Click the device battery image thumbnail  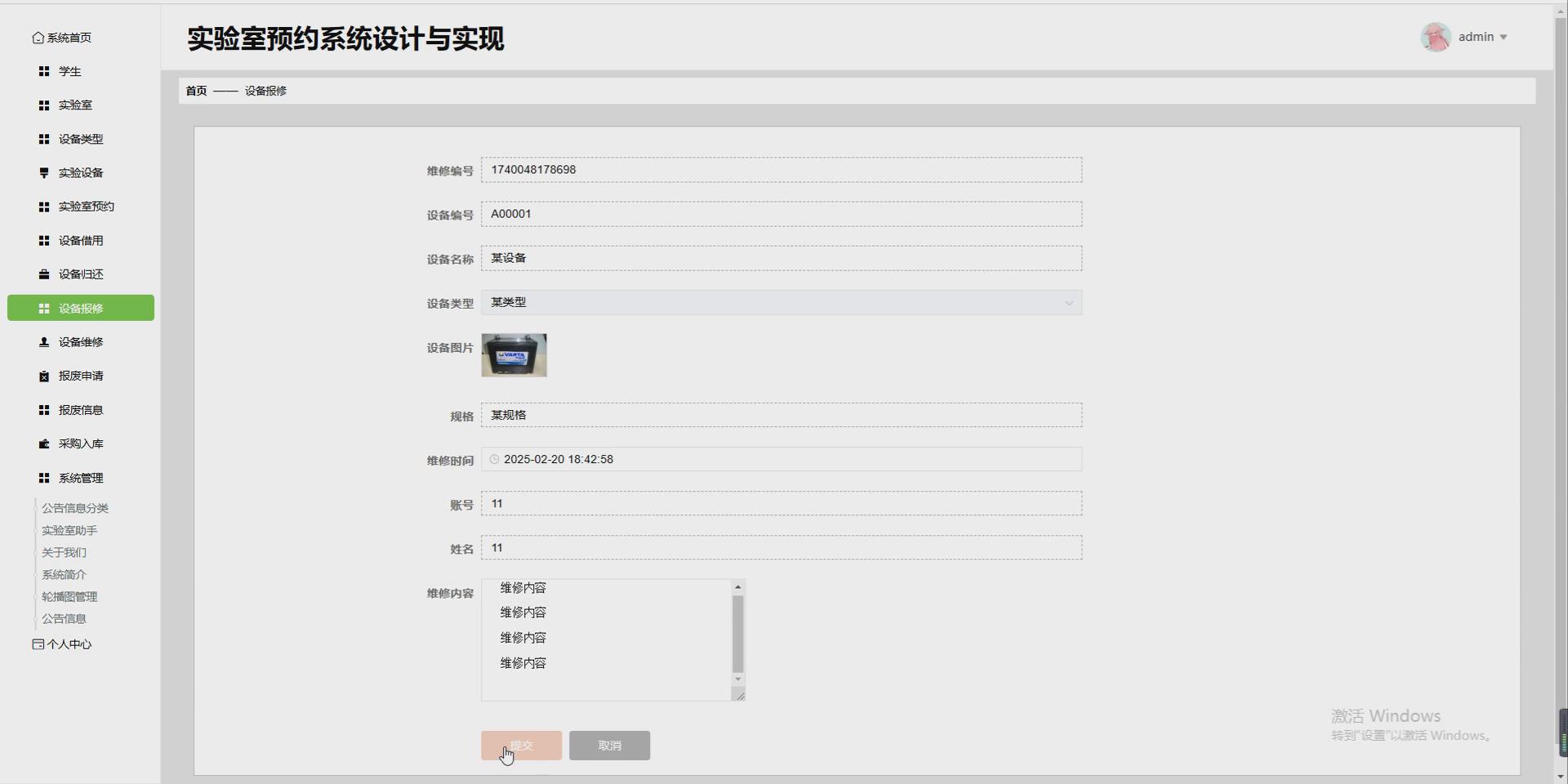click(x=514, y=354)
